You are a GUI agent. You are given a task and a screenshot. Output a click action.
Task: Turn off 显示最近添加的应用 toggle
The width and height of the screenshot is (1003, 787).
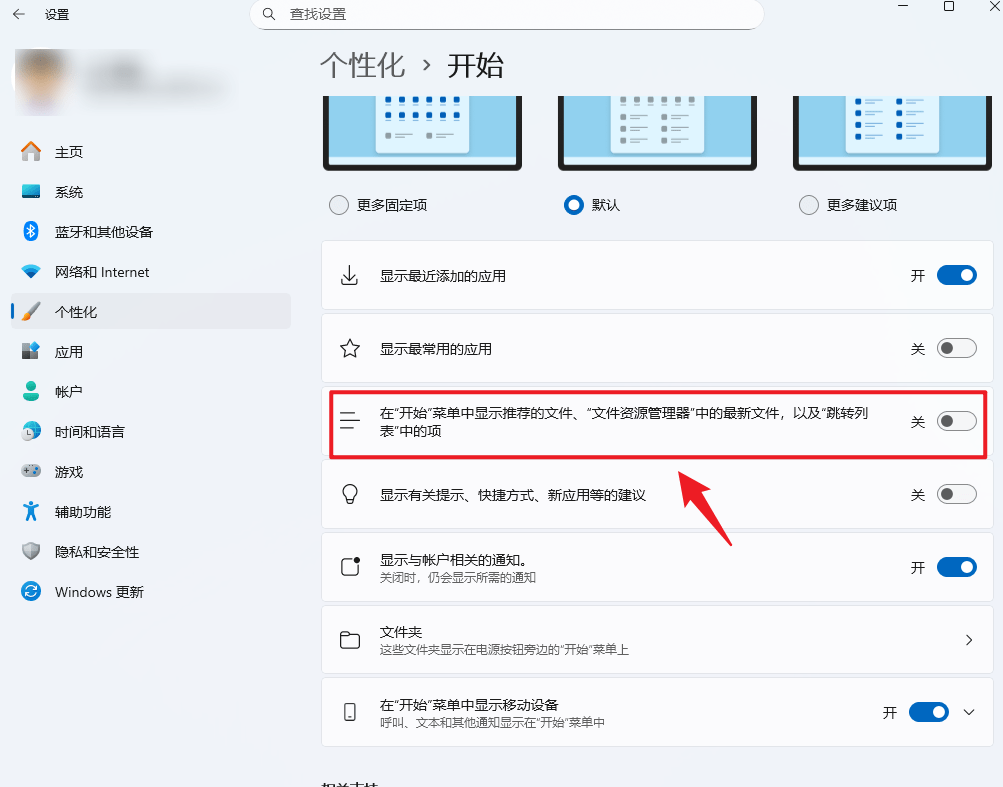956,276
